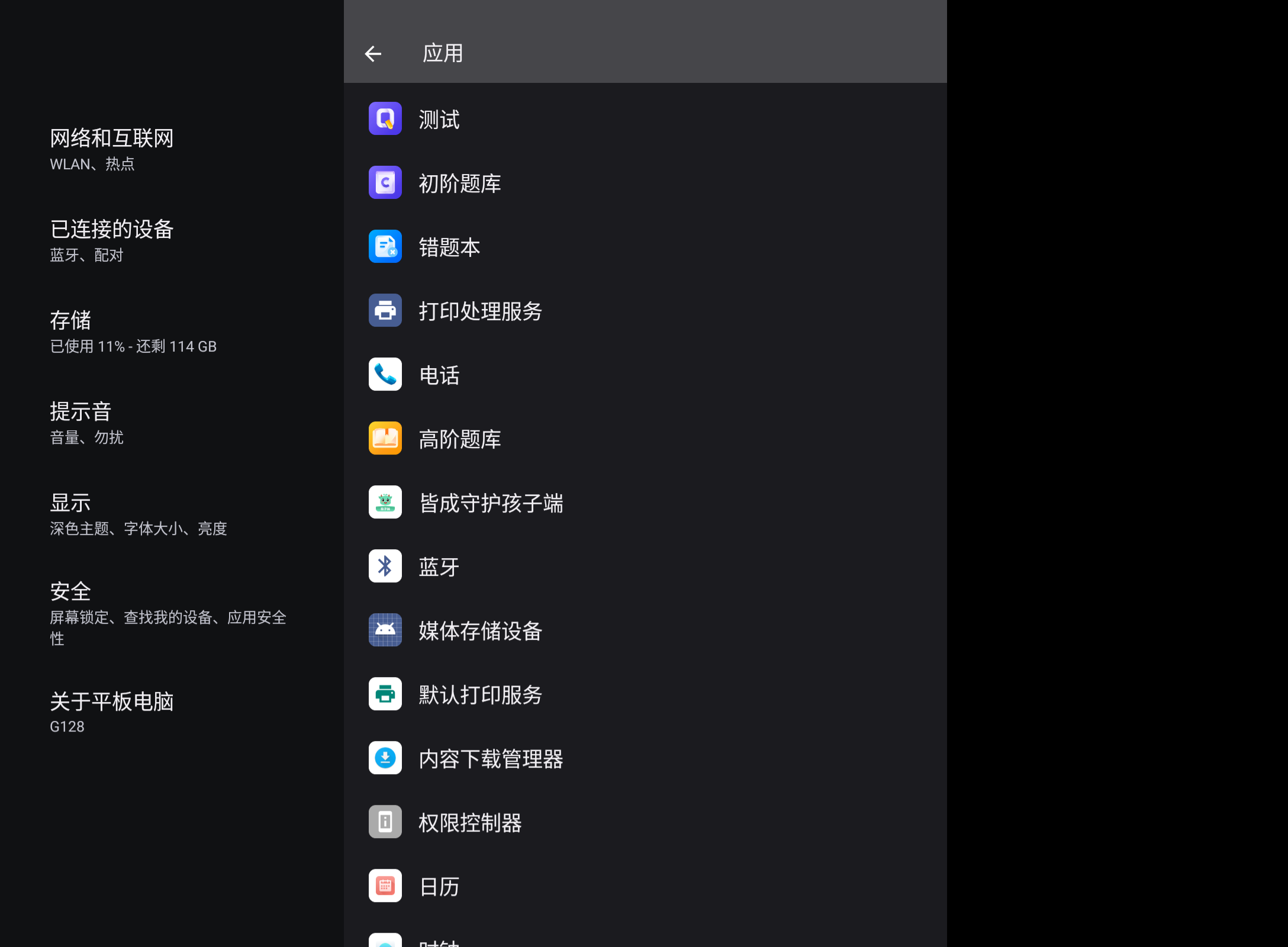Screen dimensions: 1288x947
Task: Select 电话 in the app list
Action: (645, 374)
